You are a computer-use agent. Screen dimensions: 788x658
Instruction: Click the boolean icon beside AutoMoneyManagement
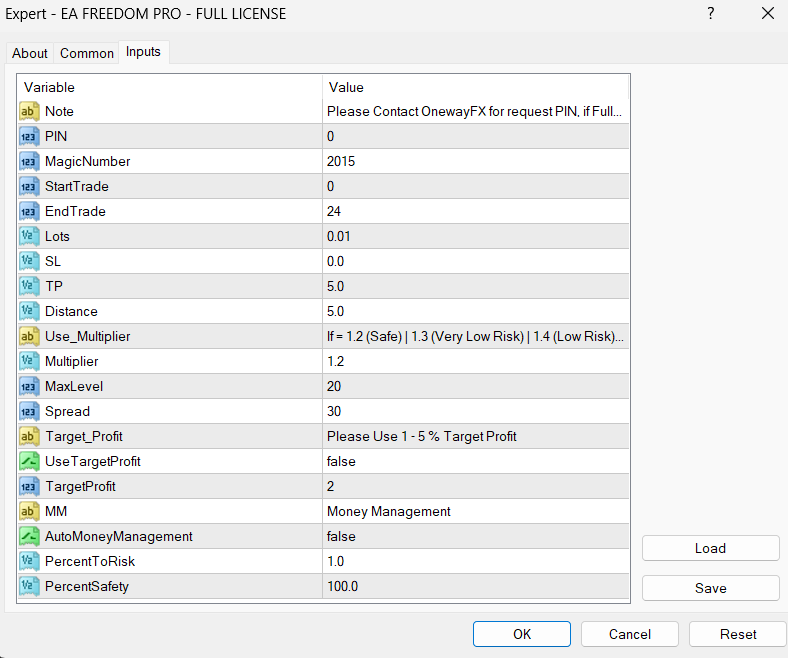click(29, 536)
